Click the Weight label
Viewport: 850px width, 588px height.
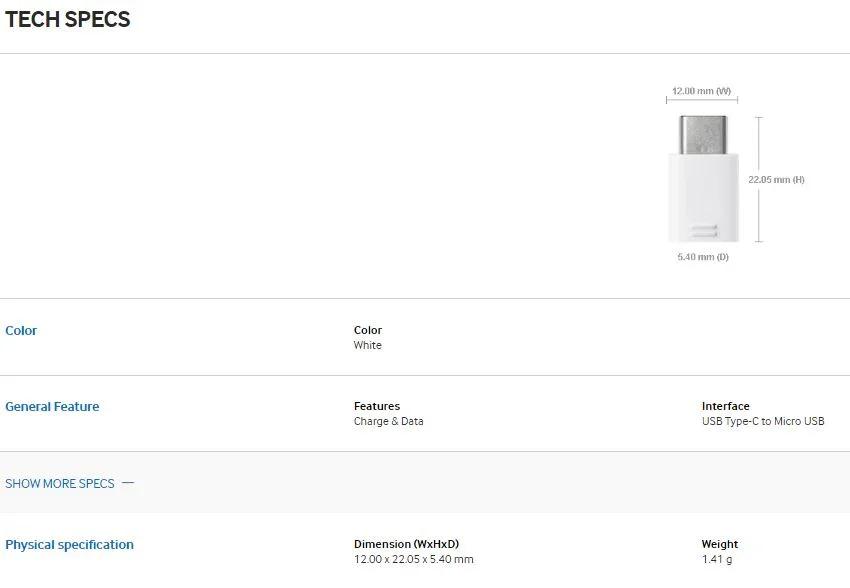[x=719, y=545]
